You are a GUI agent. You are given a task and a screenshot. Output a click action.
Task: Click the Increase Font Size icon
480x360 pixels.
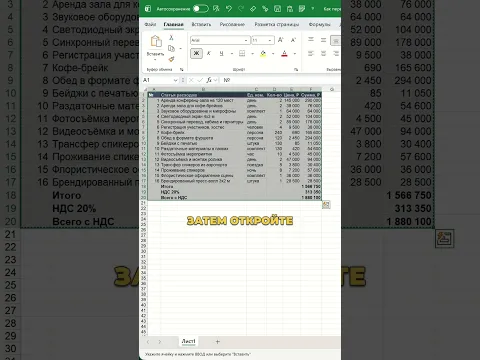[281, 40]
